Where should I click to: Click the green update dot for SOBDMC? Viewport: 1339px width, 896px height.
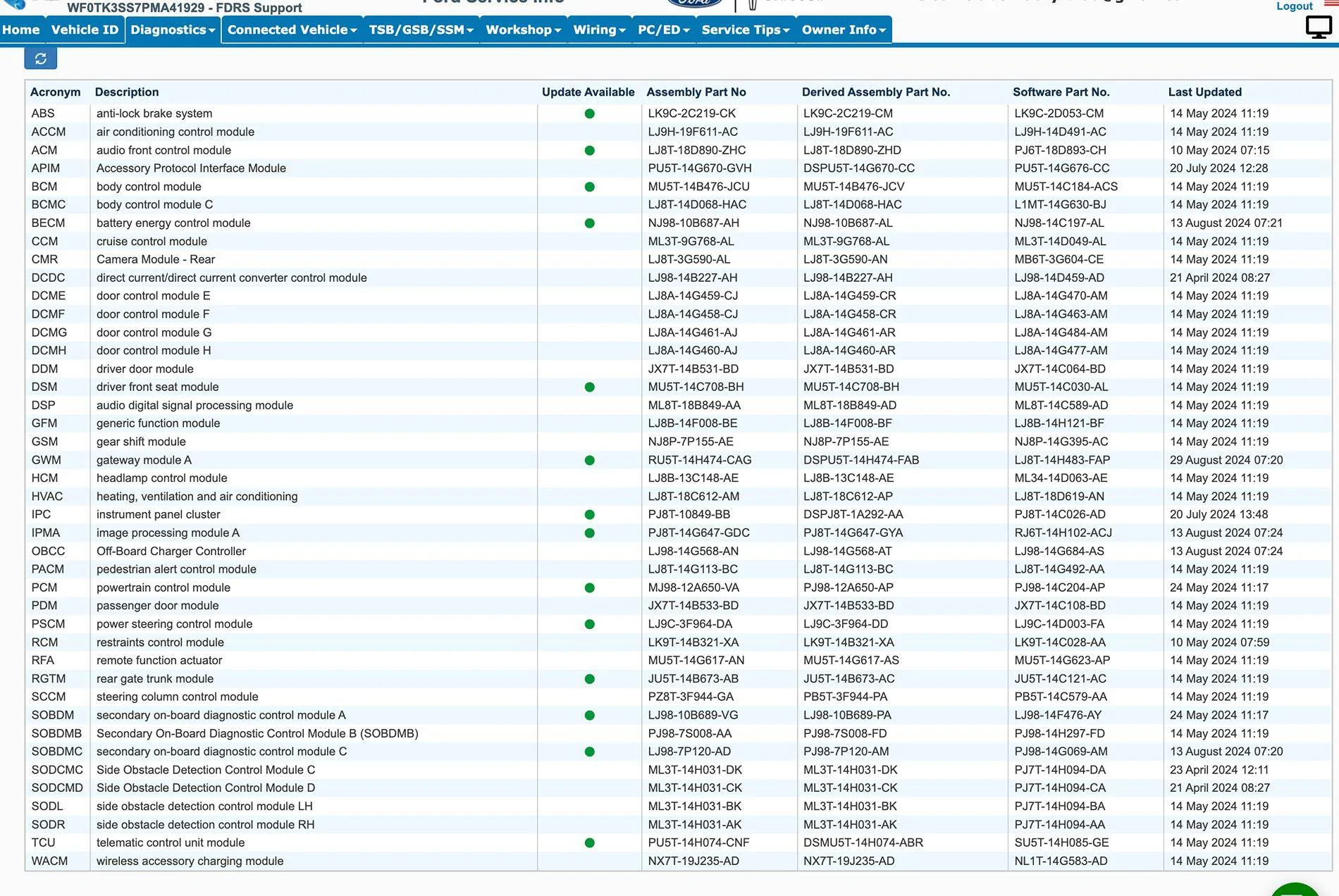click(x=590, y=752)
